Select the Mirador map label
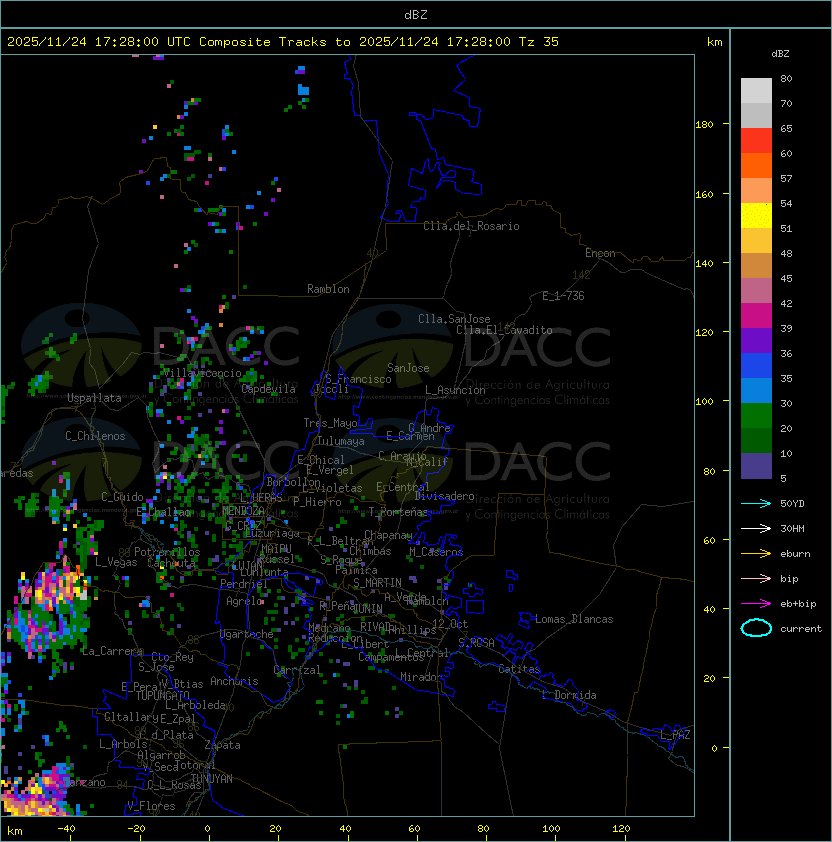This screenshot has width=832, height=842. 422,677
